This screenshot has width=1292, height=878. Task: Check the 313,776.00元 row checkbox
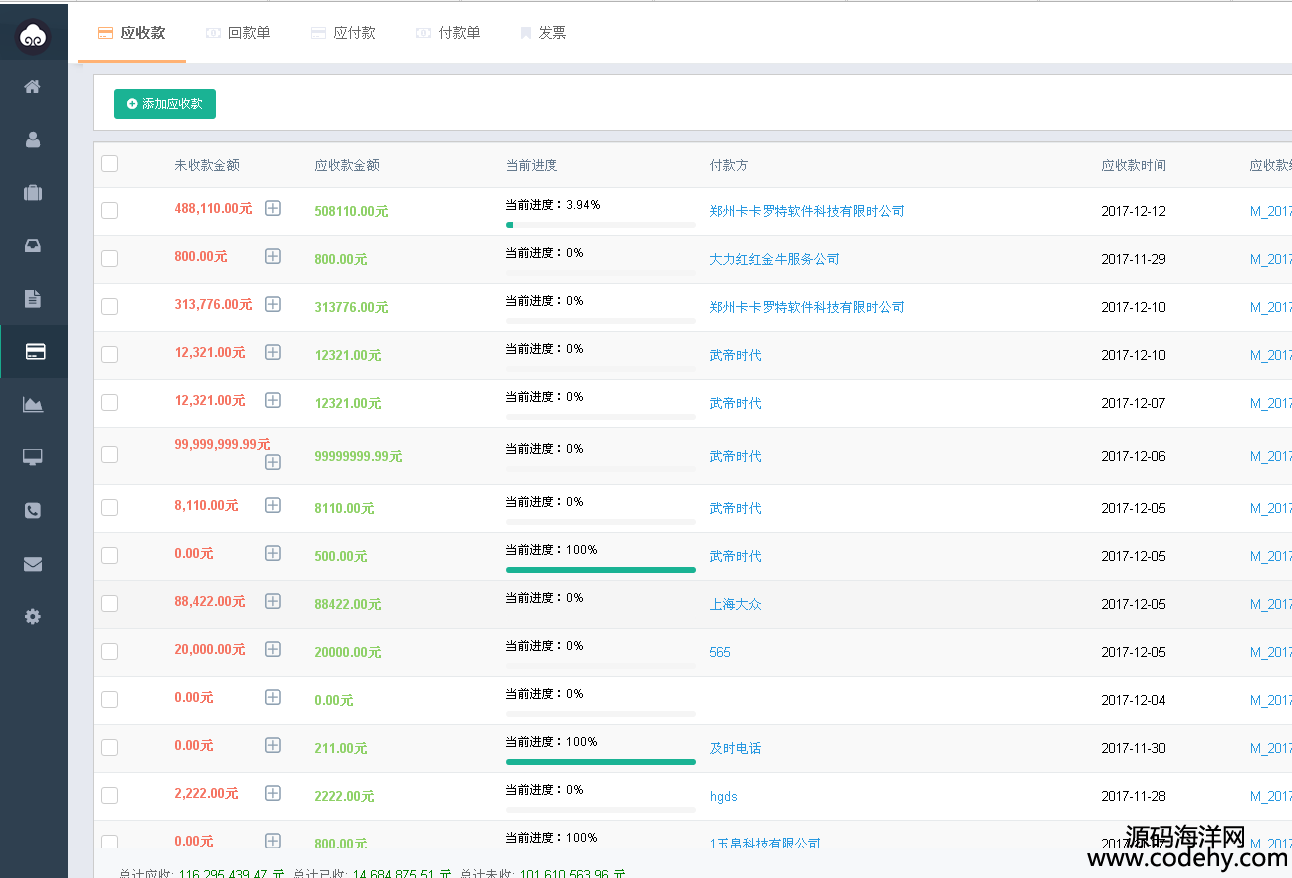coord(110,306)
